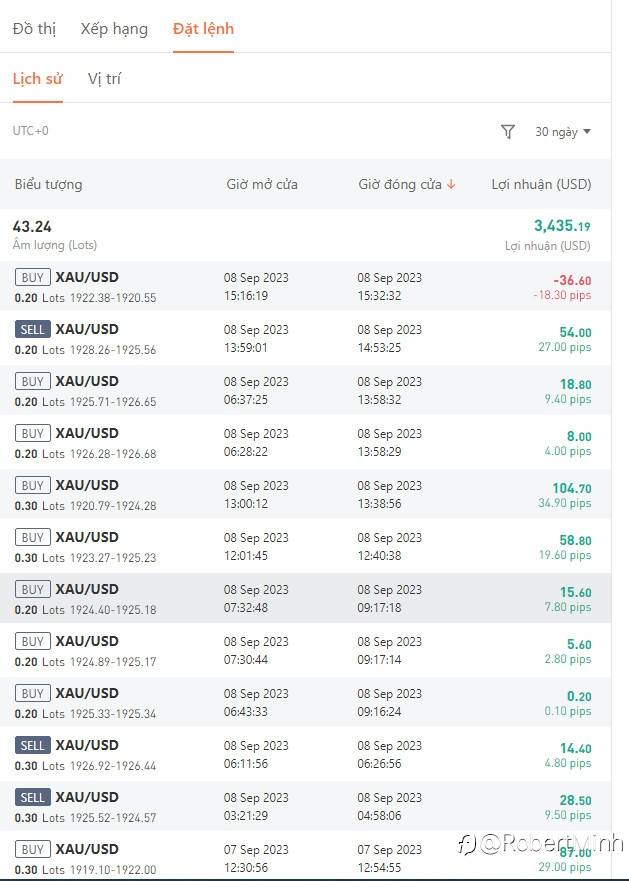The image size is (629, 881).
Task: Click SELL badge on the 14.40 trade
Action: [x=32, y=745]
